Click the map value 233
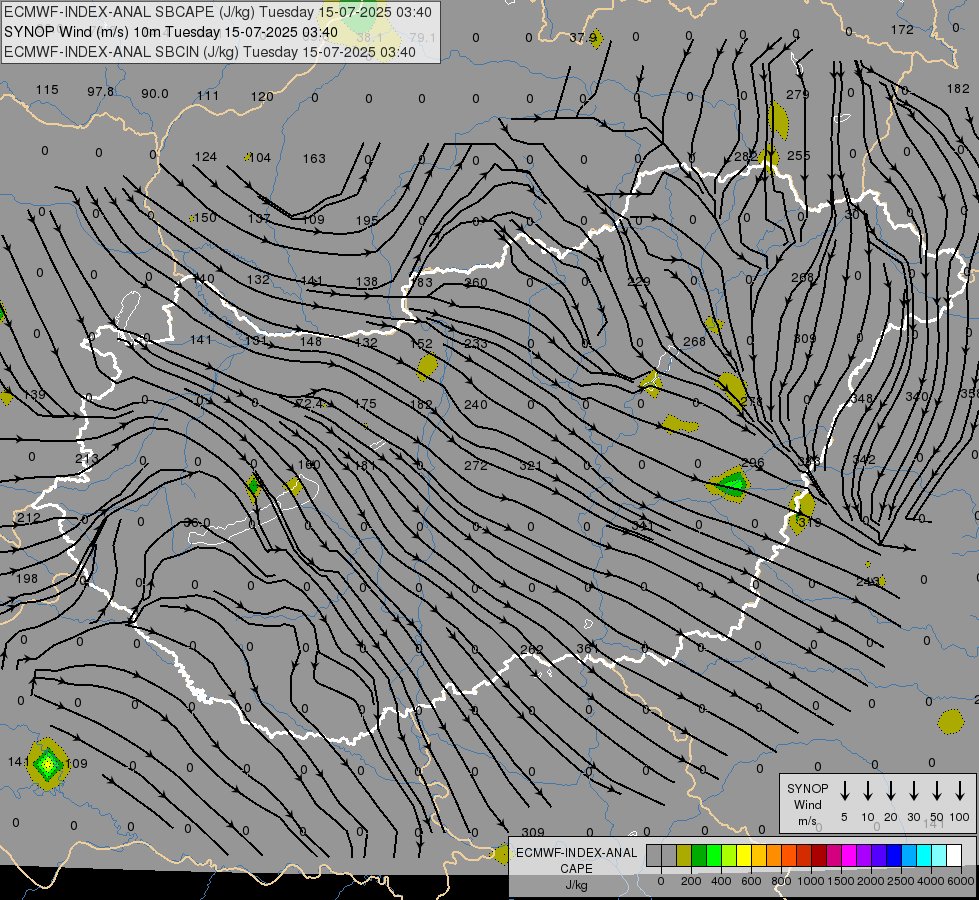This screenshot has width=979, height=900. [476, 343]
